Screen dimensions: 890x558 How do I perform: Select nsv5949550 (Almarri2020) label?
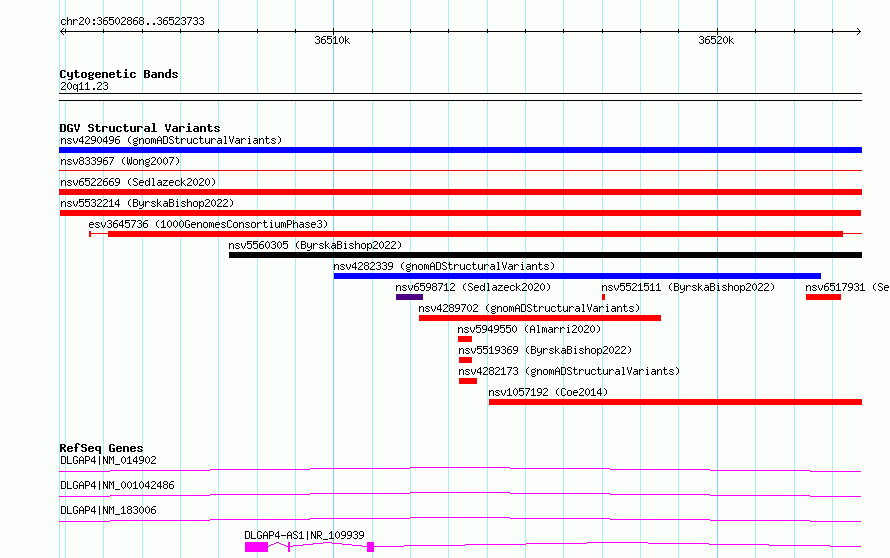pos(529,329)
